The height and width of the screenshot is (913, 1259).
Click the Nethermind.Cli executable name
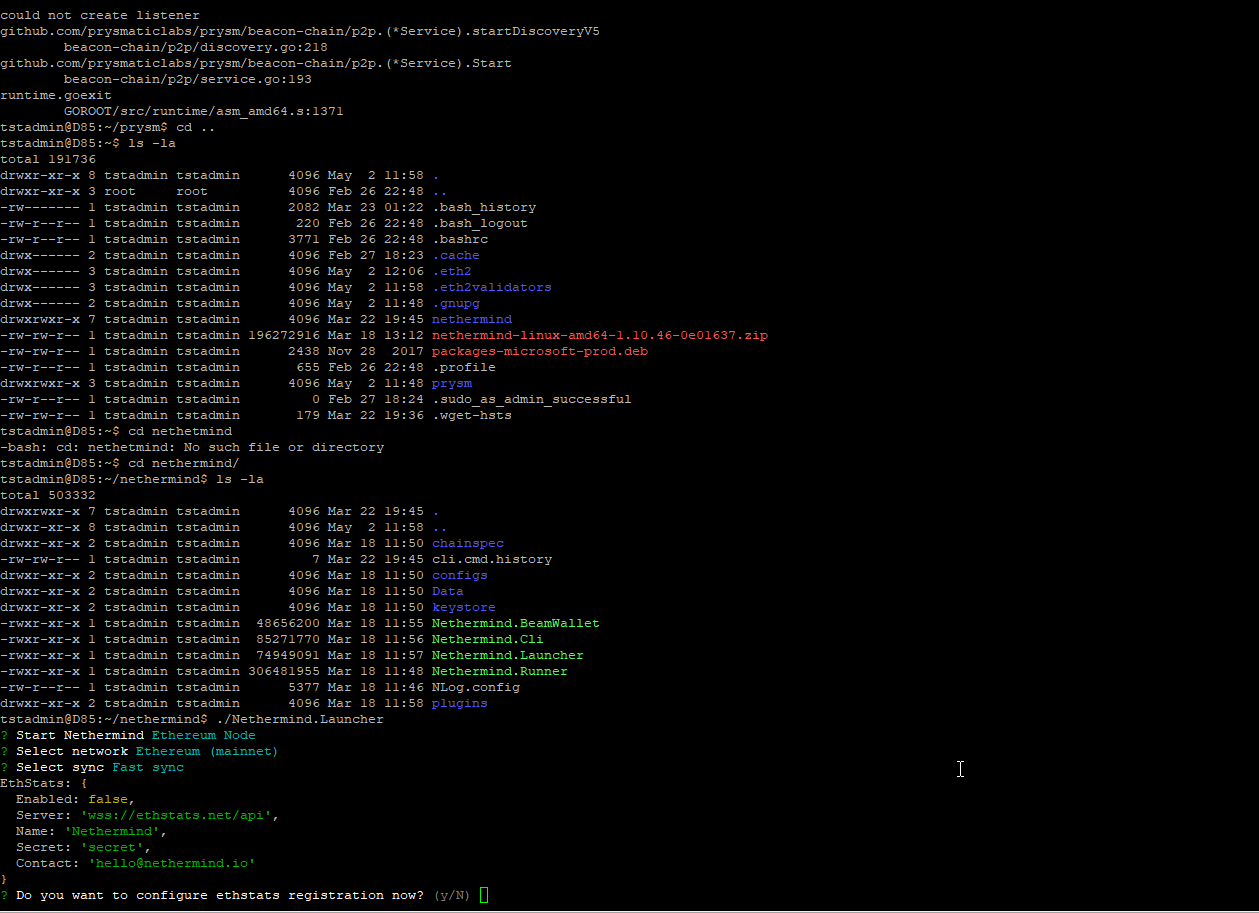(488, 639)
